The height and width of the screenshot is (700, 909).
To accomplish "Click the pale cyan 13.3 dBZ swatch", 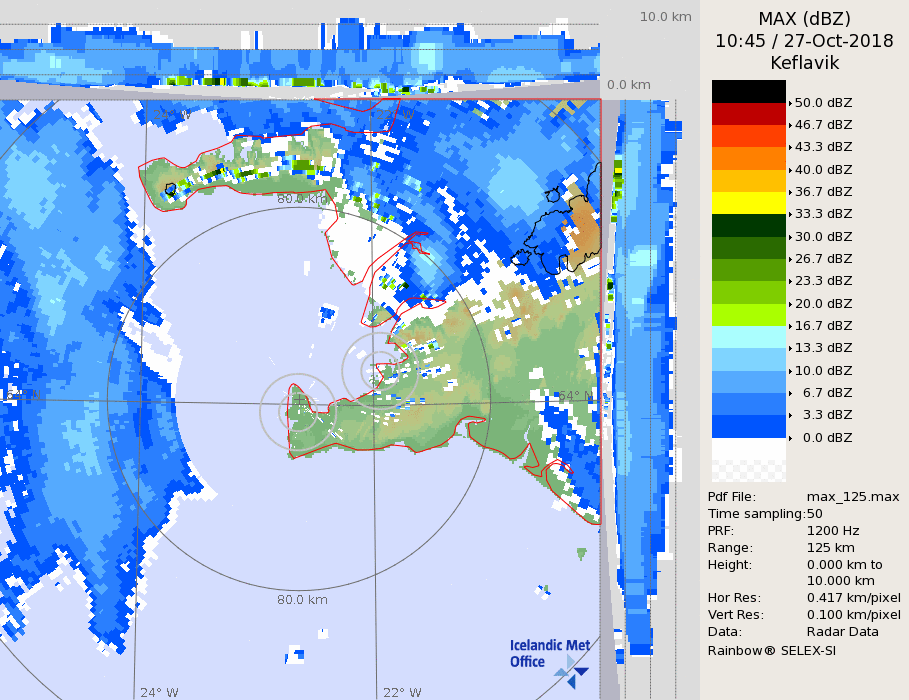I will (x=749, y=337).
